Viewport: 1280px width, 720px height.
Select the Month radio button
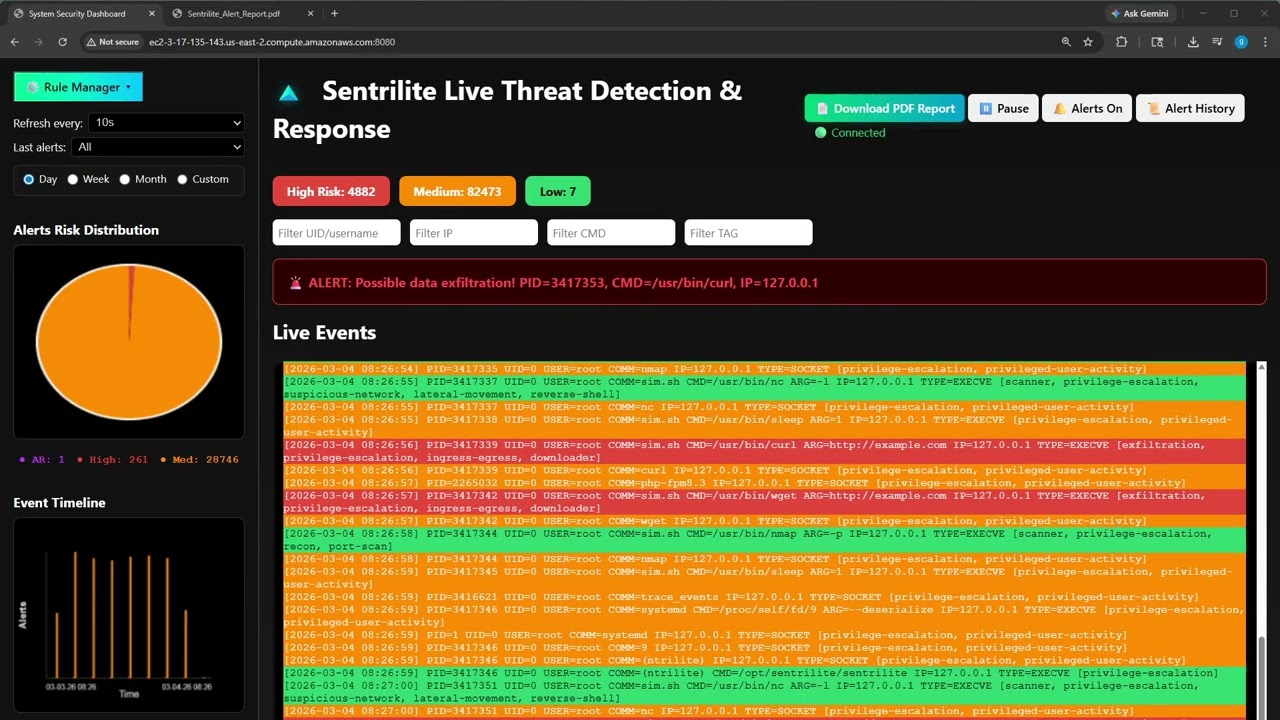coord(124,179)
